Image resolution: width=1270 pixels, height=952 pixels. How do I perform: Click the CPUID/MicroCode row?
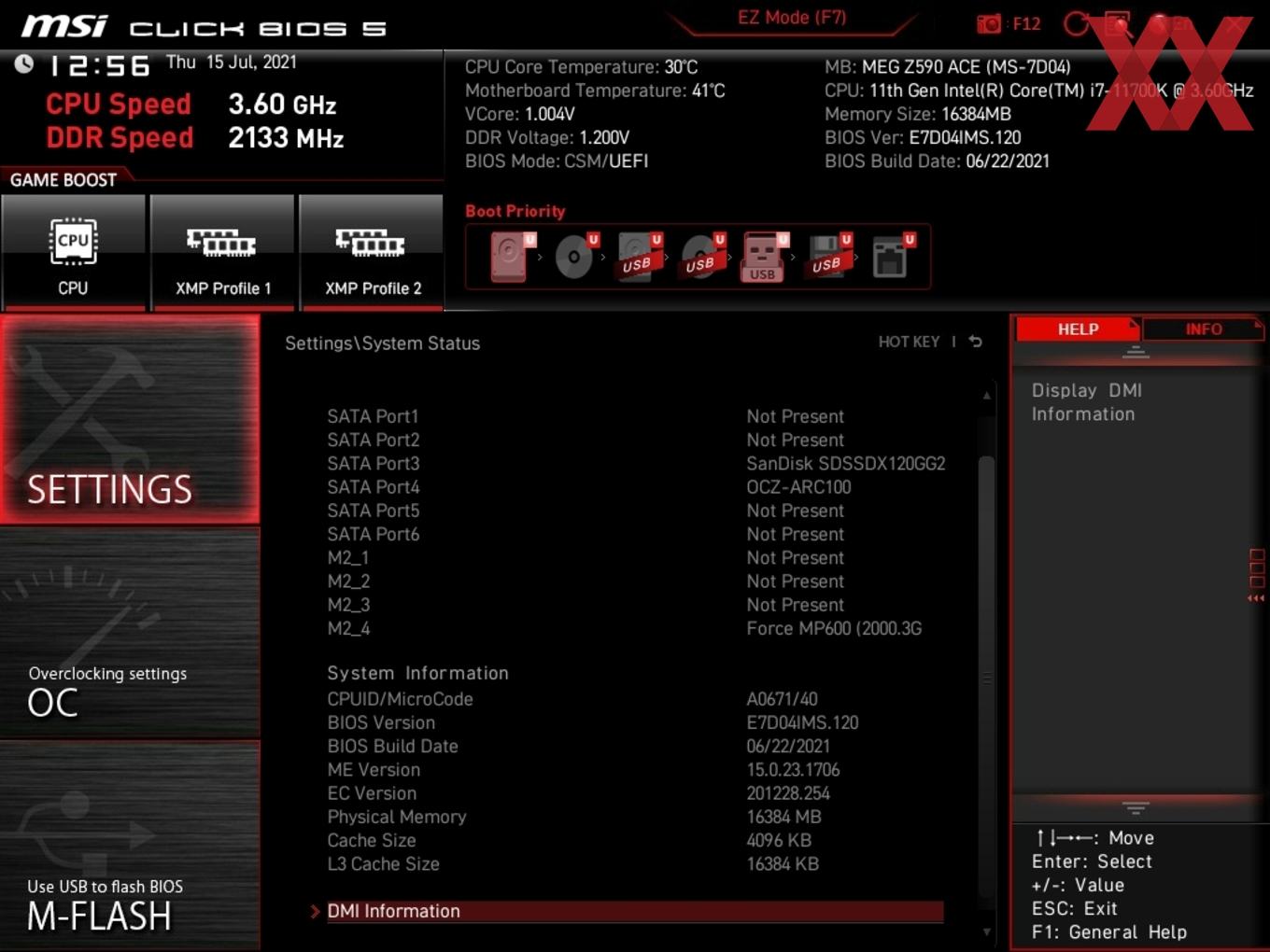635,699
